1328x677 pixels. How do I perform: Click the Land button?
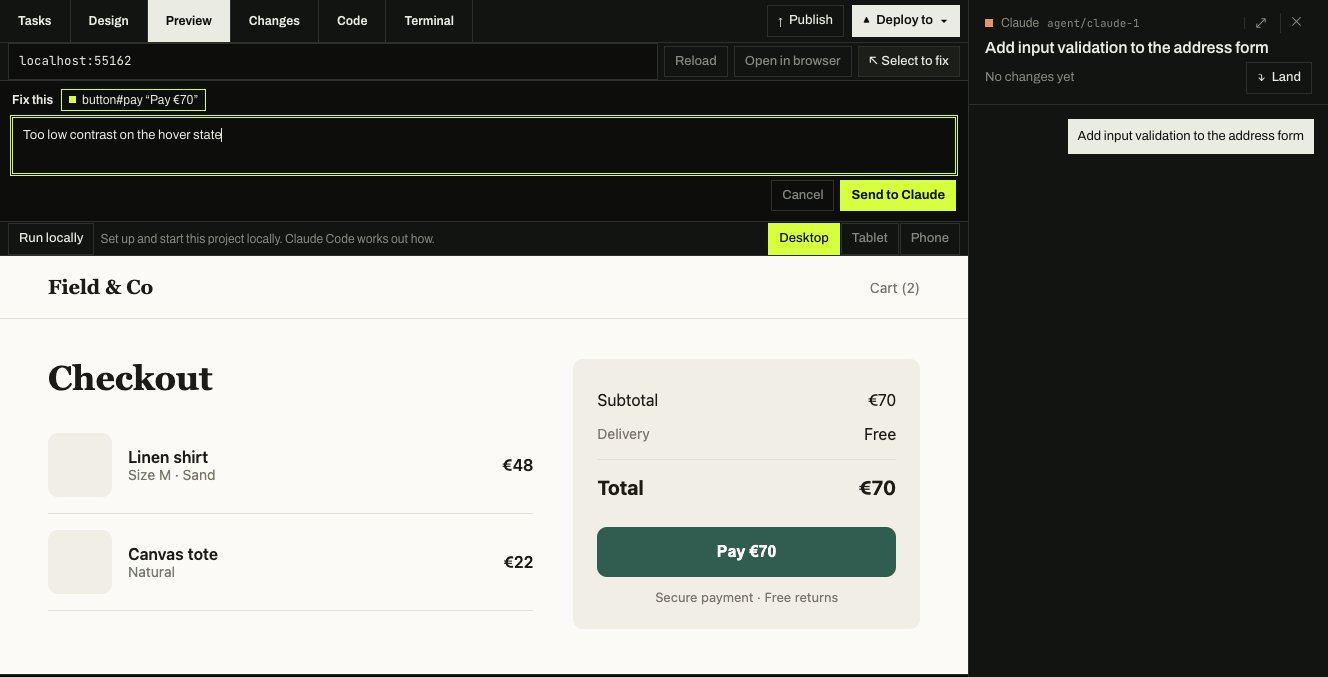click(1279, 77)
